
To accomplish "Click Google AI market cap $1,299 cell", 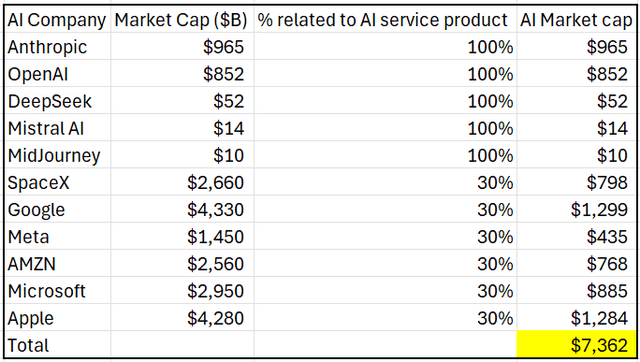I will [576, 209].
